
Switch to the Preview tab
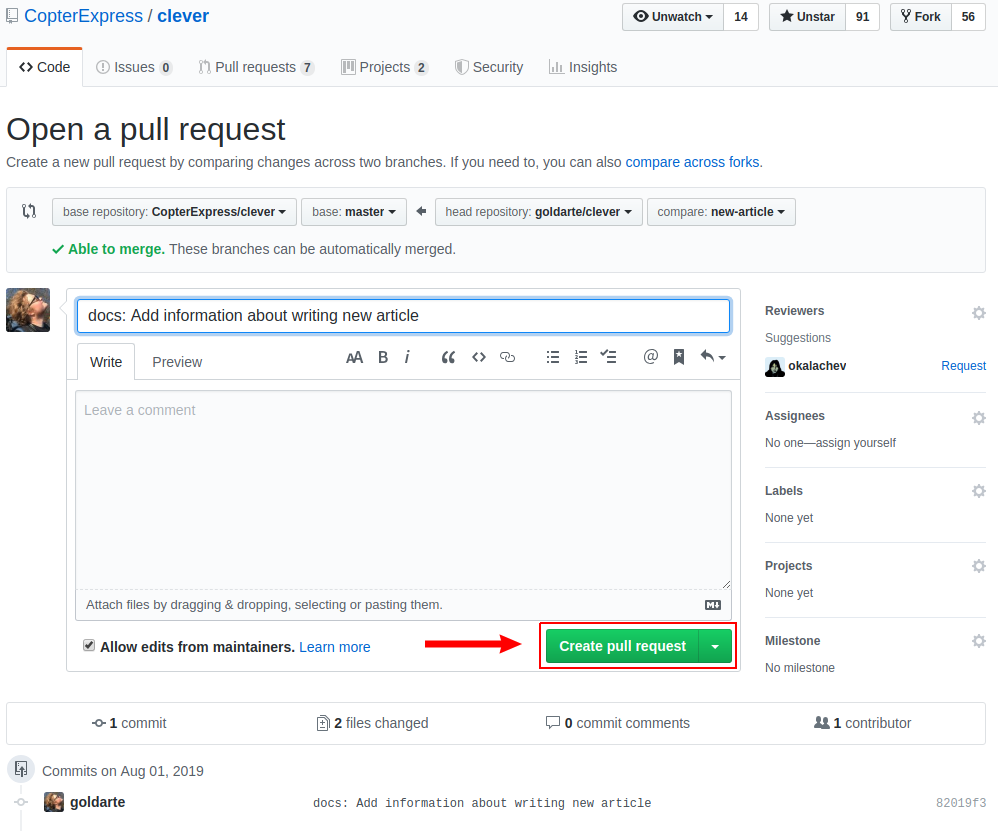pos(177,361)
